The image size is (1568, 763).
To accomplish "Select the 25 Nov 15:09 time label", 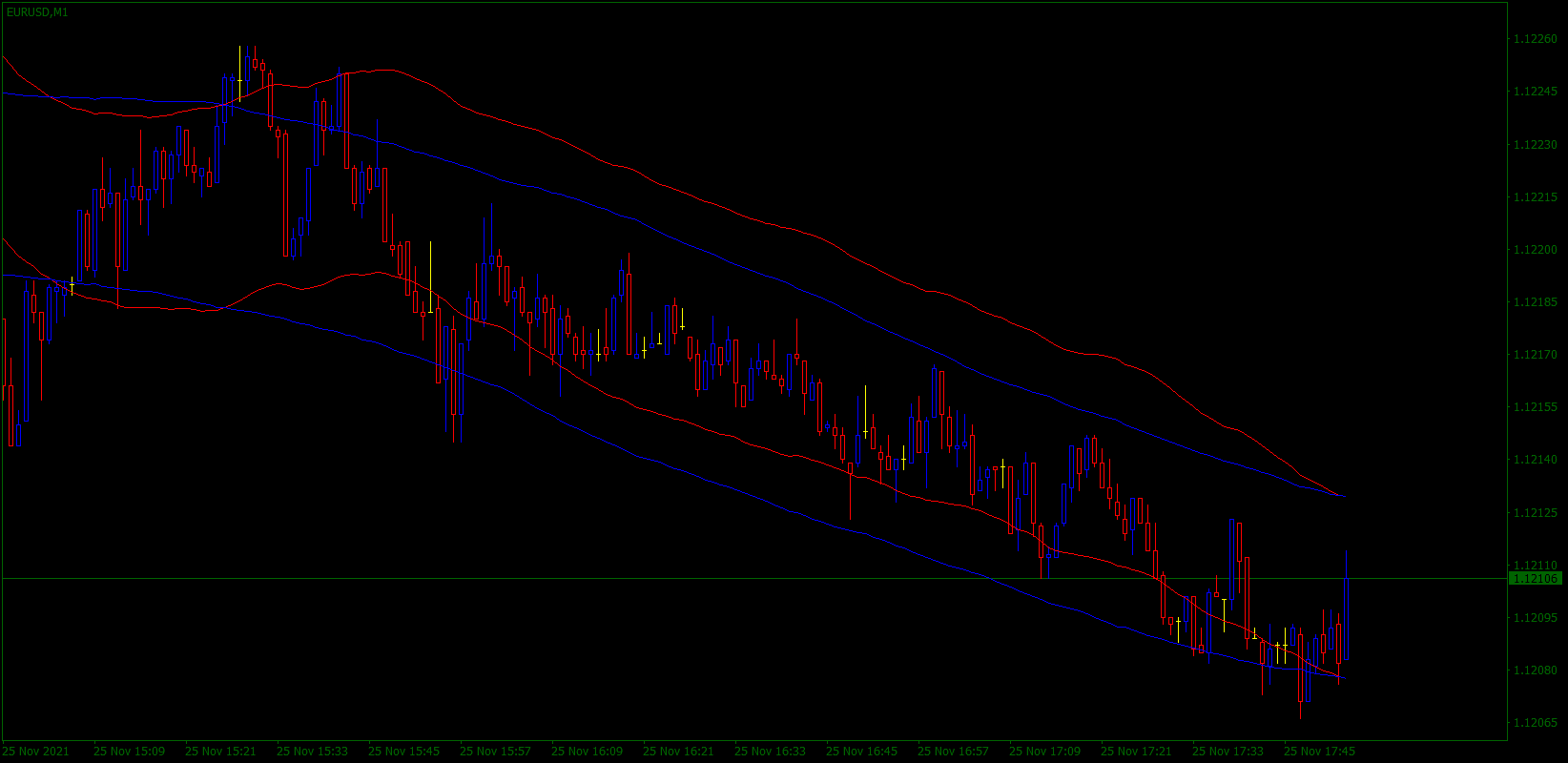I will (x=129, y=752).
